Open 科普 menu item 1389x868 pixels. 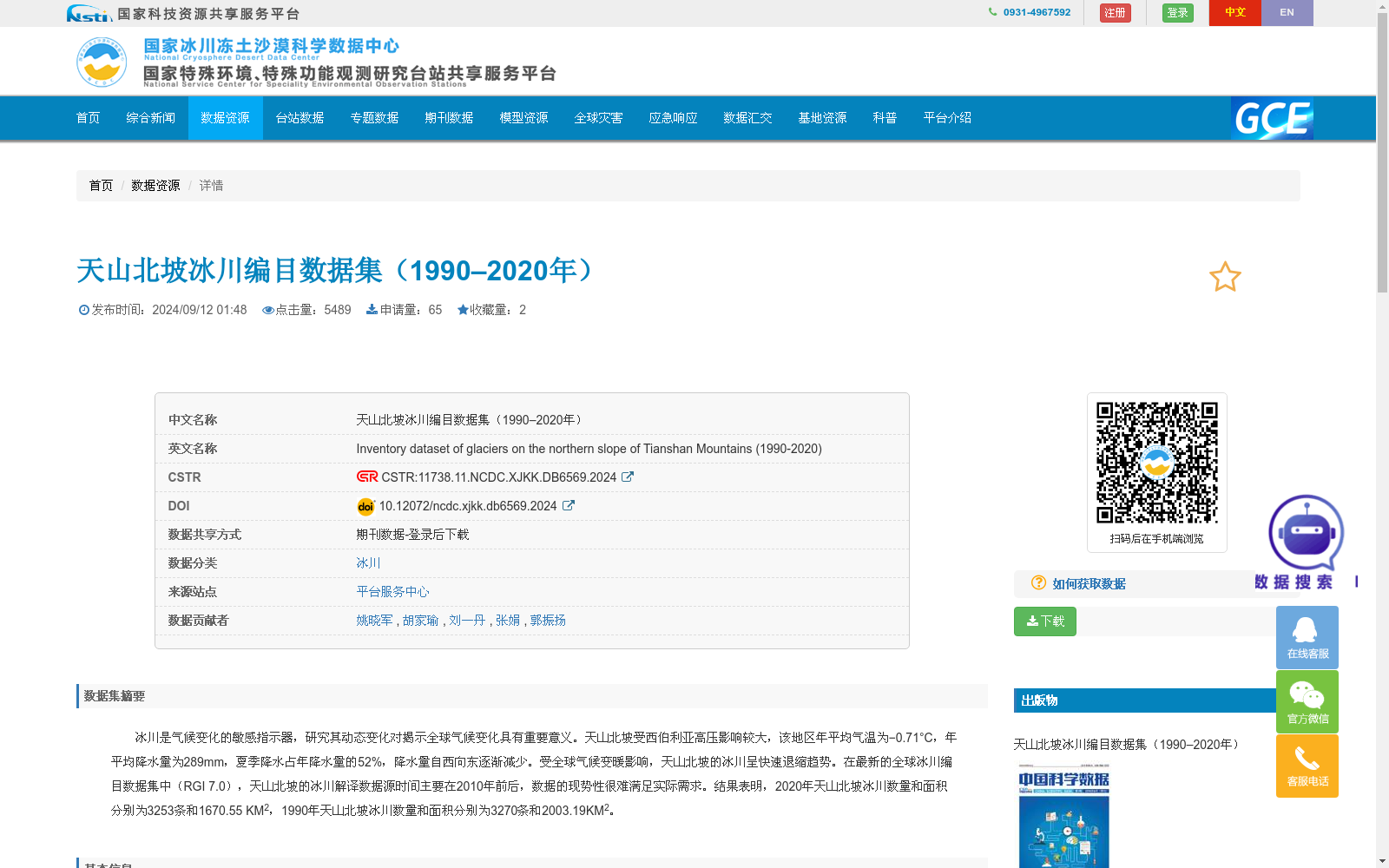(885, 118)
